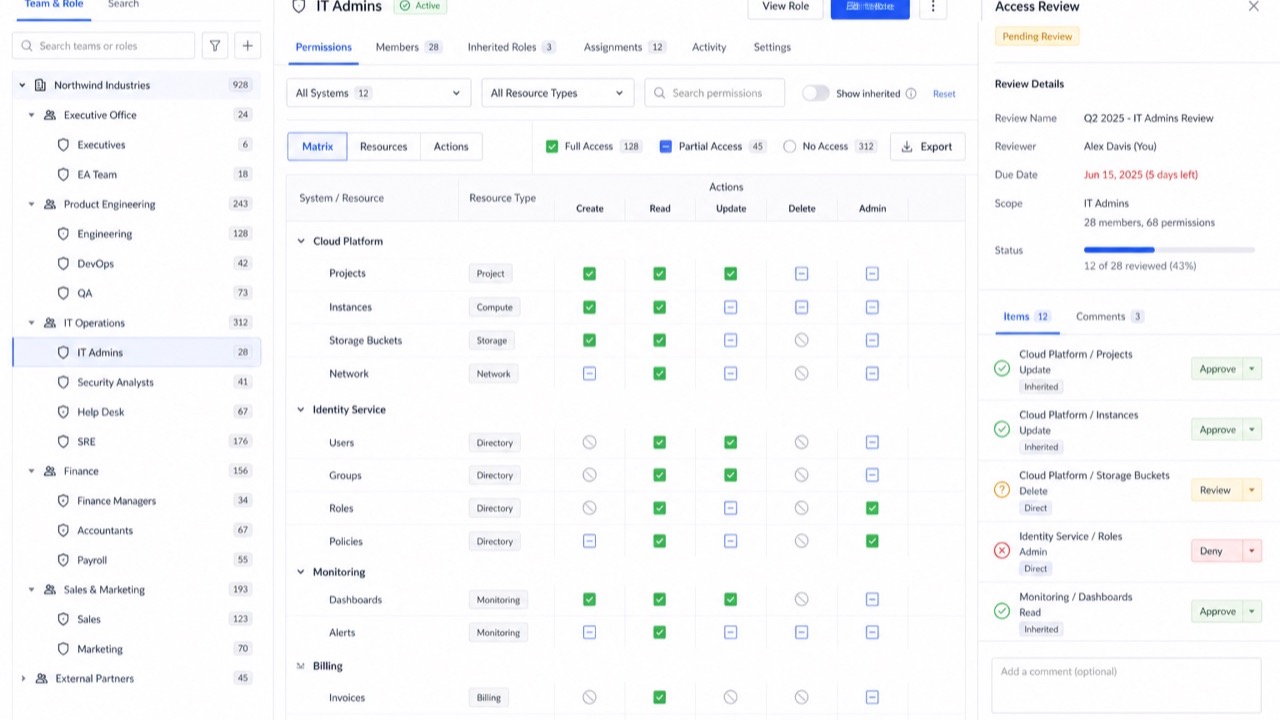
Task: Focus the Search teams or roles field
Action: (x=104, y=46)
